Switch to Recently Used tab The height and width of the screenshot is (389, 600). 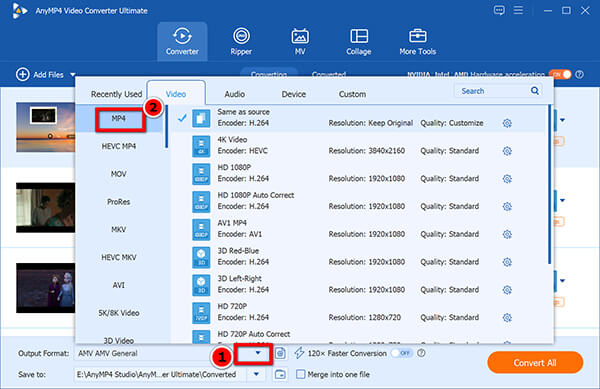pyautogui.click(x=116, y=94)
